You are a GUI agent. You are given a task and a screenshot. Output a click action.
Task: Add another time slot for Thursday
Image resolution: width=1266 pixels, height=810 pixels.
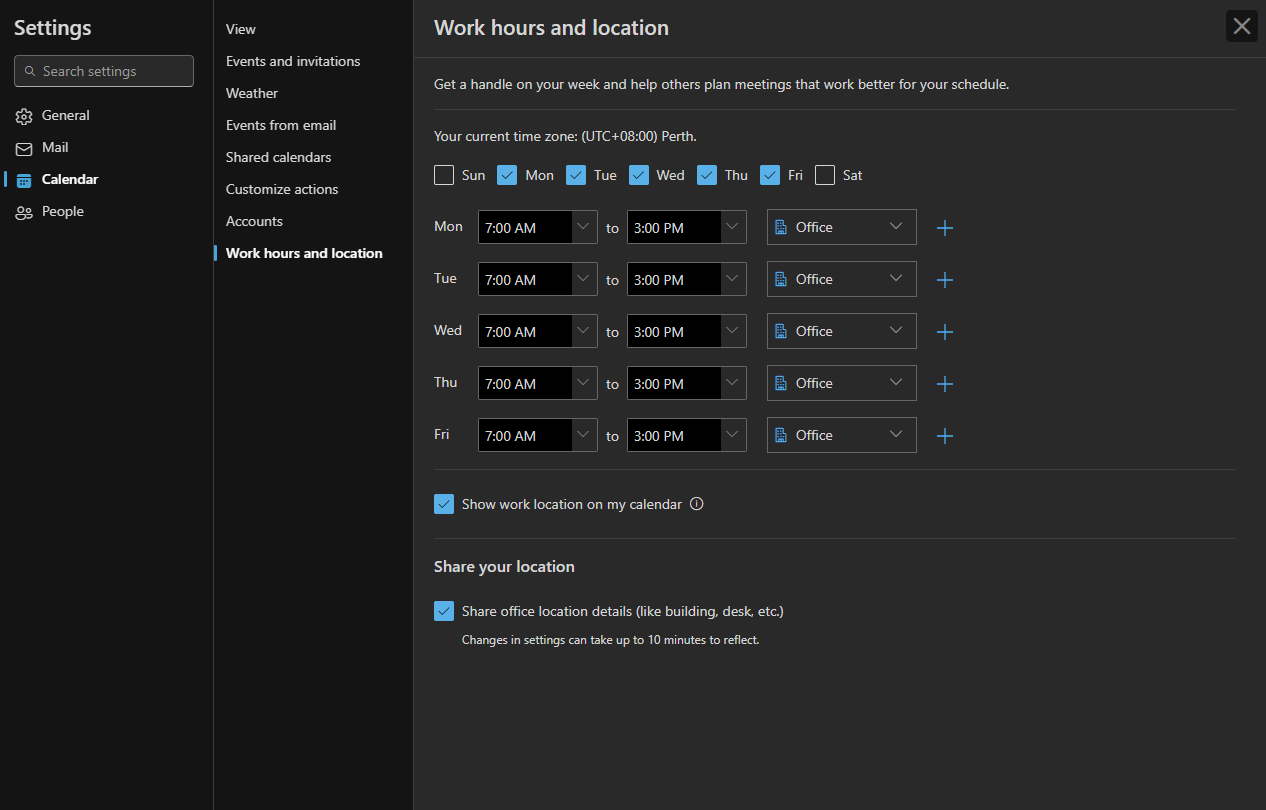pyautogui.click(x=945, y=384)
